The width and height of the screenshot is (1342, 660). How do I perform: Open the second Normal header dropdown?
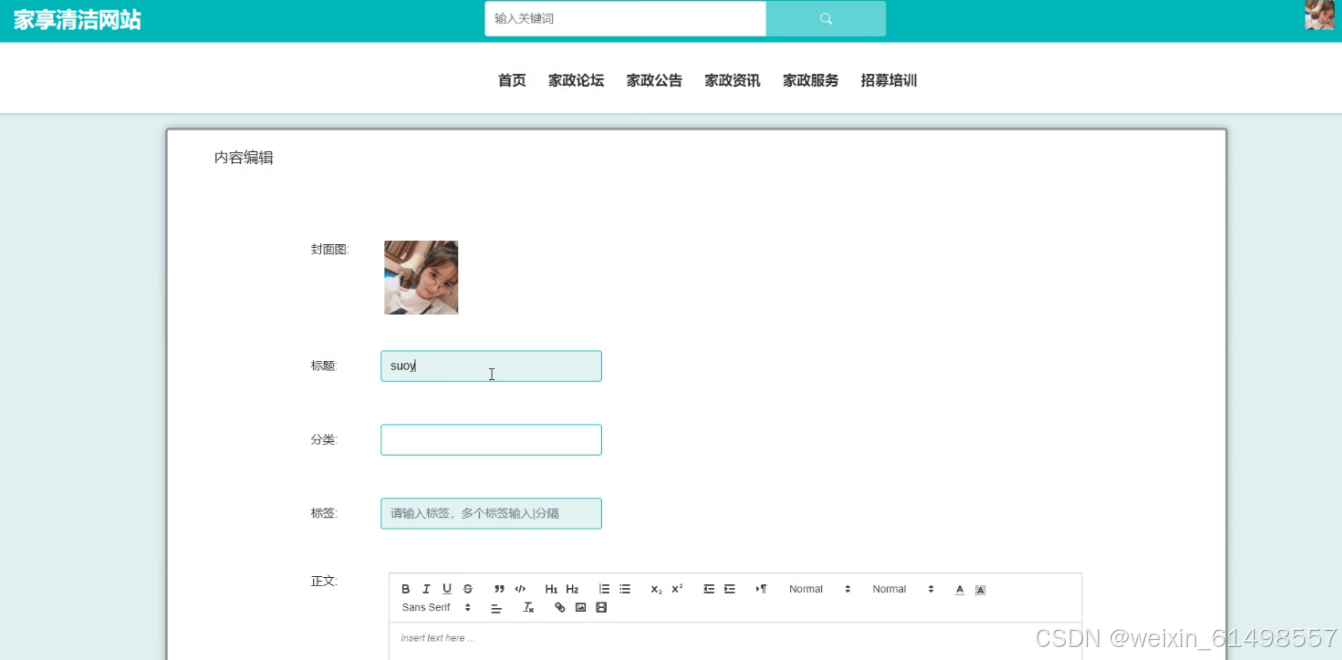pyautogui.click(x=903, y=589)
